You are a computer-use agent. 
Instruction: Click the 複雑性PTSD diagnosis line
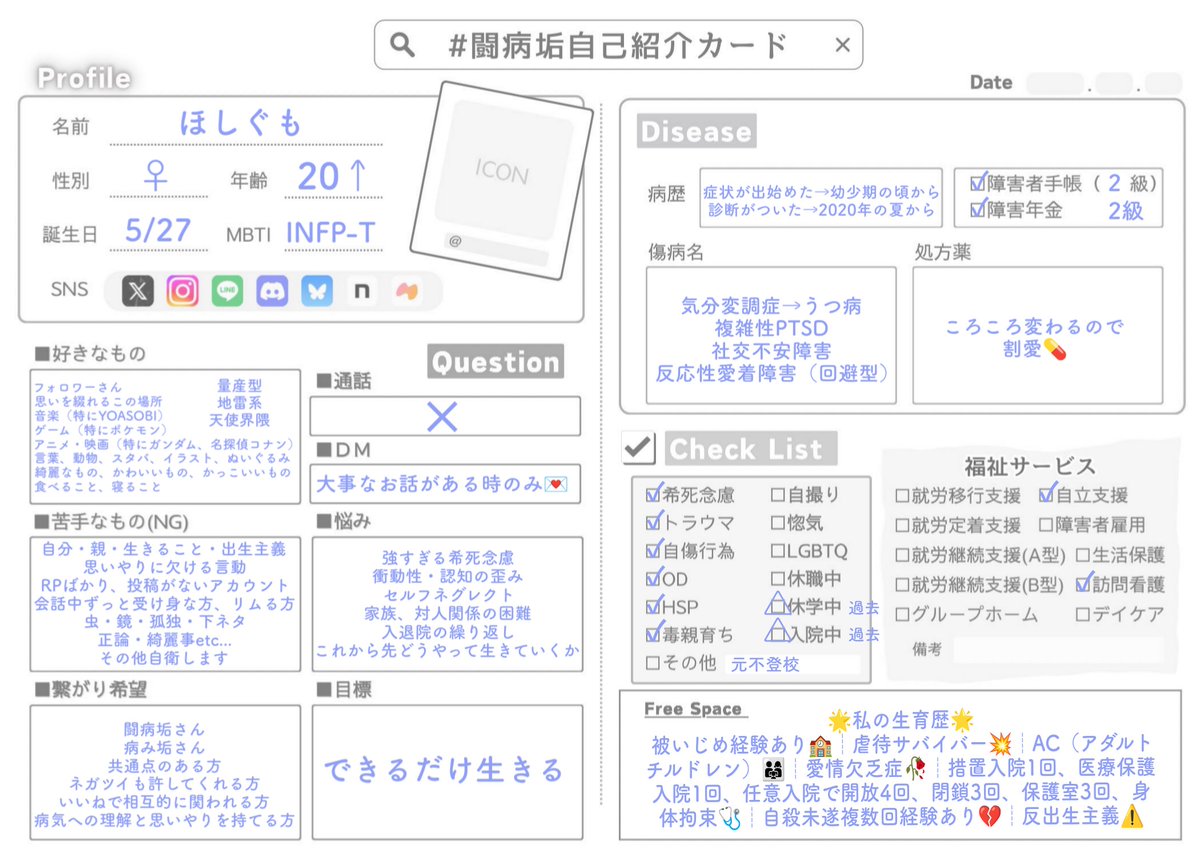[x=771, y=328]
